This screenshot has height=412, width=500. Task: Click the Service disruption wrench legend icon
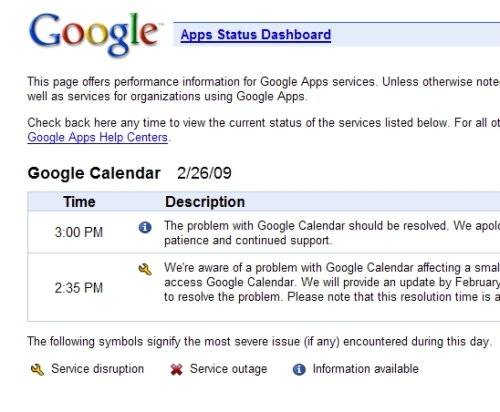coord(37,369)
